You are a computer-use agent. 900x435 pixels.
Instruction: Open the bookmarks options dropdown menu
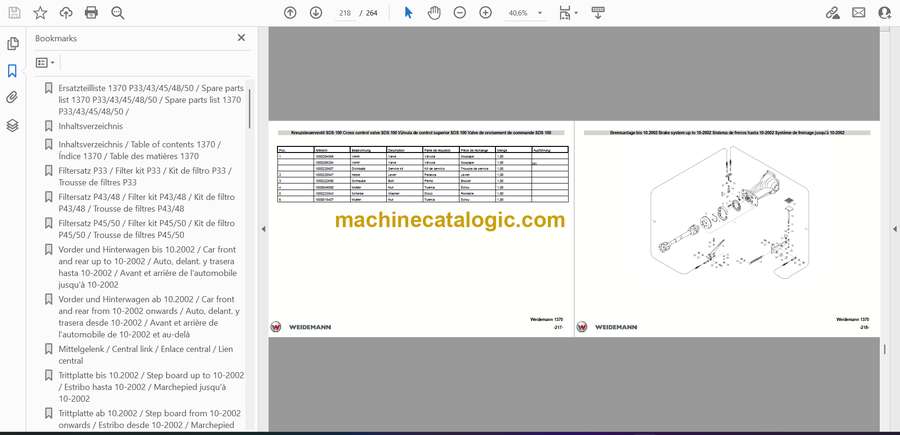tap(44, 62)
